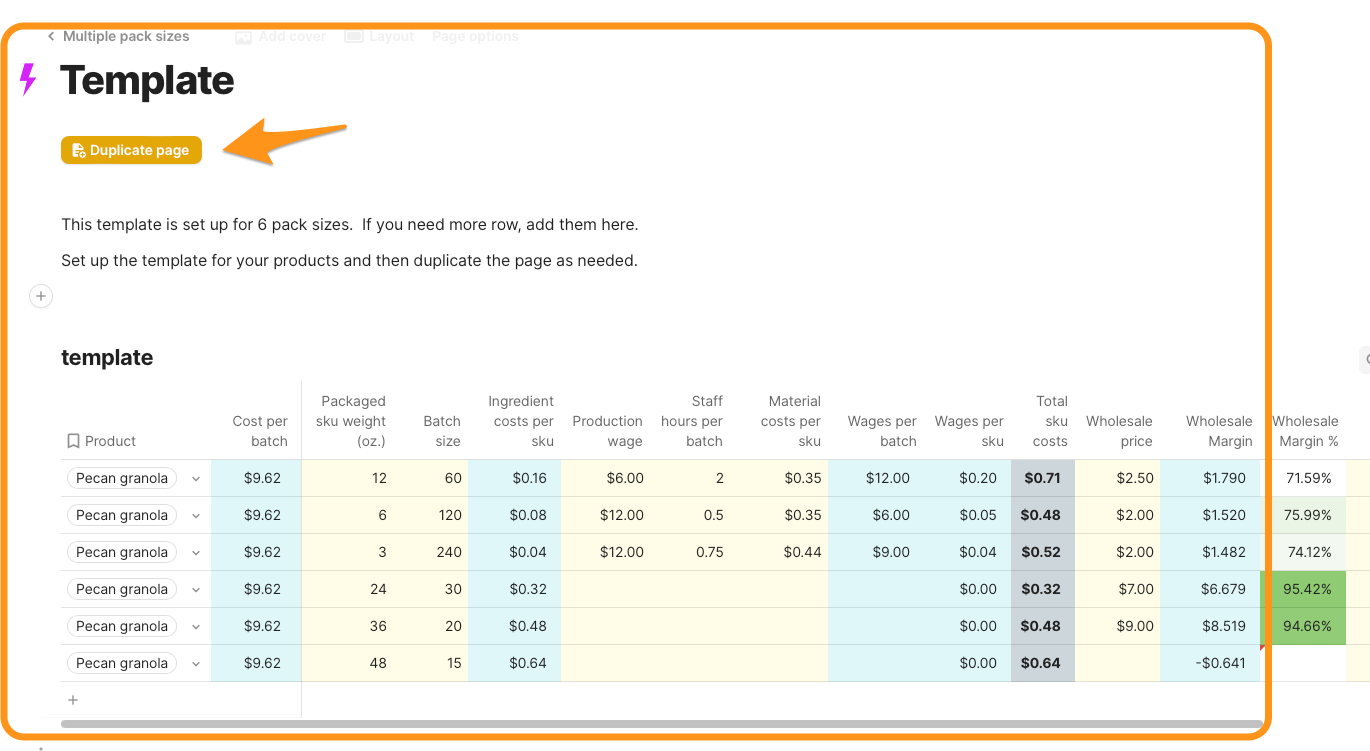This screenshot has height=751, width=1370.
Task: Click the Duplicate page button
Action: coord(131,150)
